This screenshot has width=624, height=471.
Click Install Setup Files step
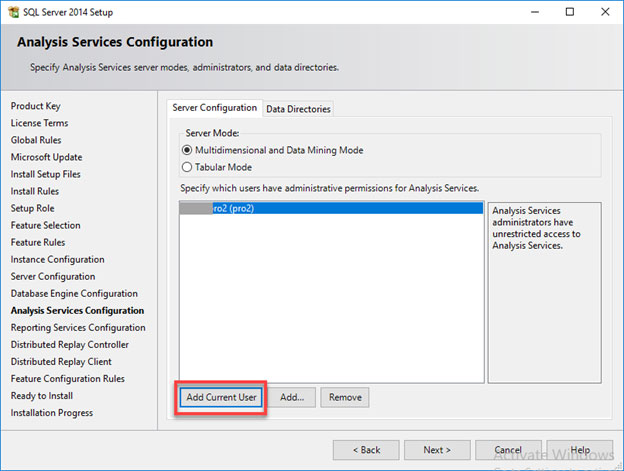pyautogui.click(x=45, y=174)
